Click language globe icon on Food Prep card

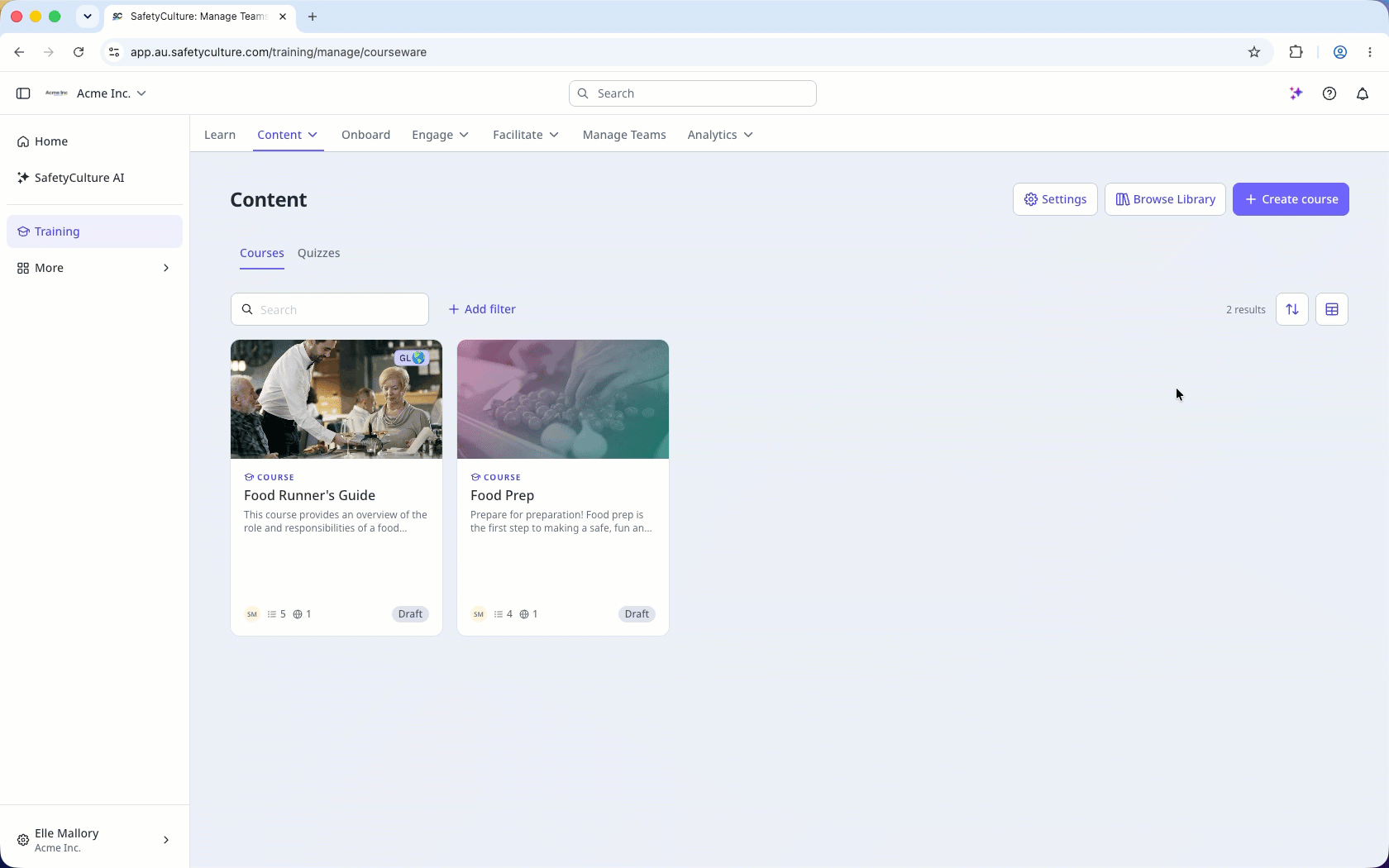524,614
